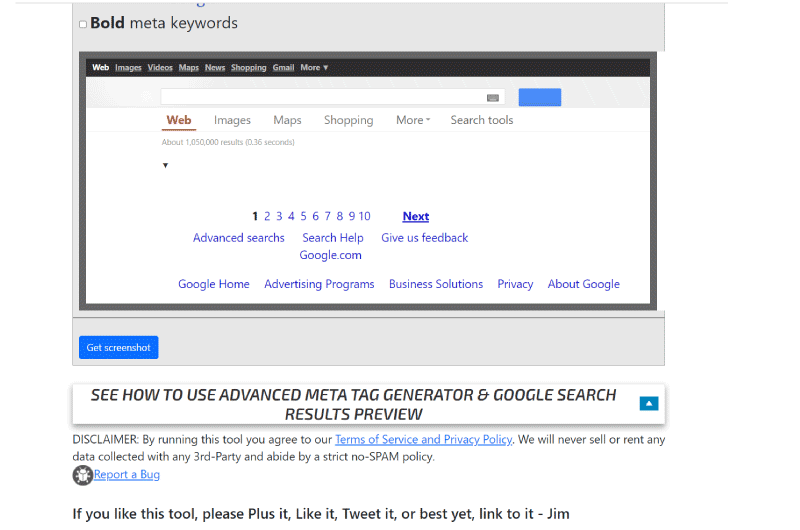Go to results page 6

tap(315, 216)
